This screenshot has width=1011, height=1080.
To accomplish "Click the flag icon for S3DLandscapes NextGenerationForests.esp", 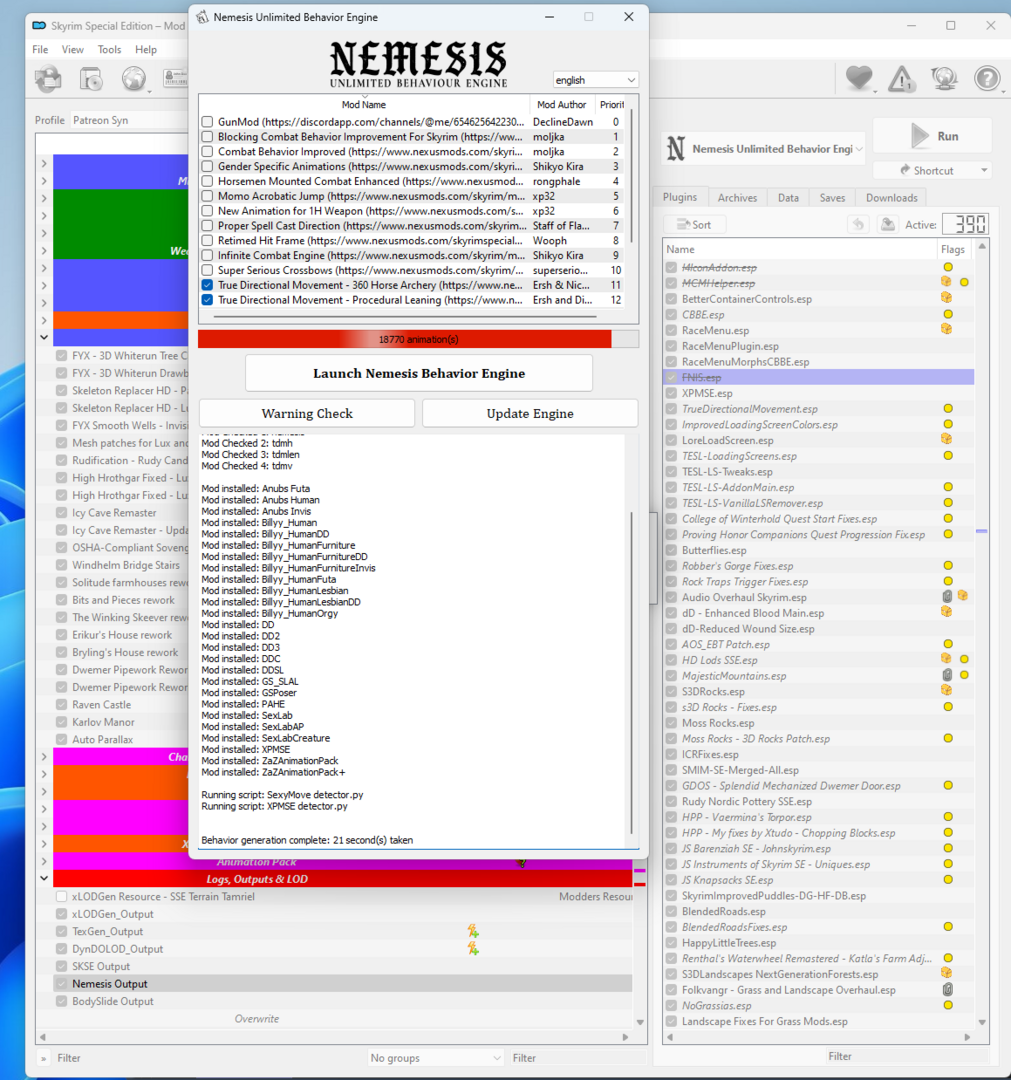I will pos(946,973).
